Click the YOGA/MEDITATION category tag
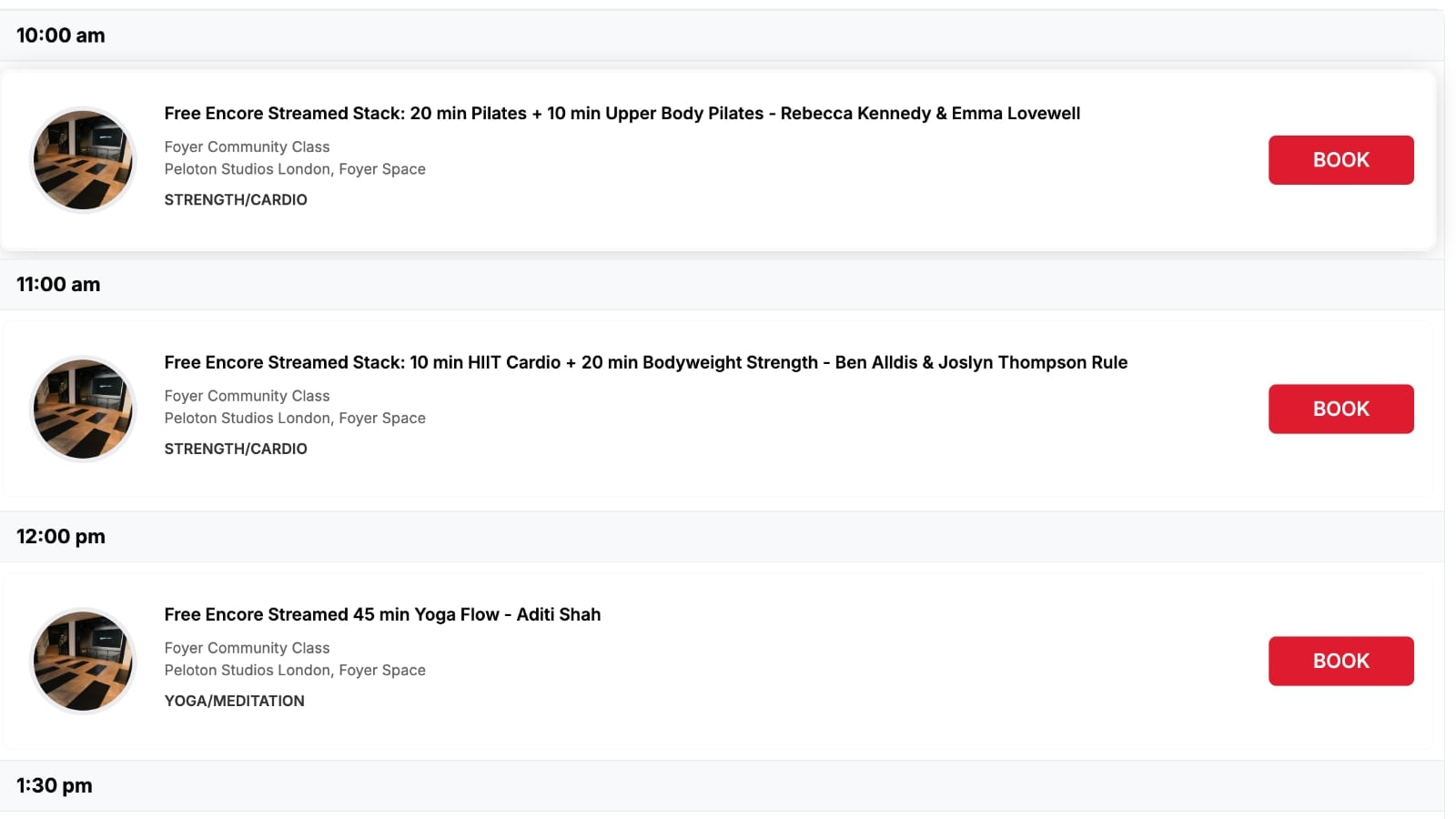Image resolution: width=1456 pixels, height=819 pixels. [x=234, y=701]
